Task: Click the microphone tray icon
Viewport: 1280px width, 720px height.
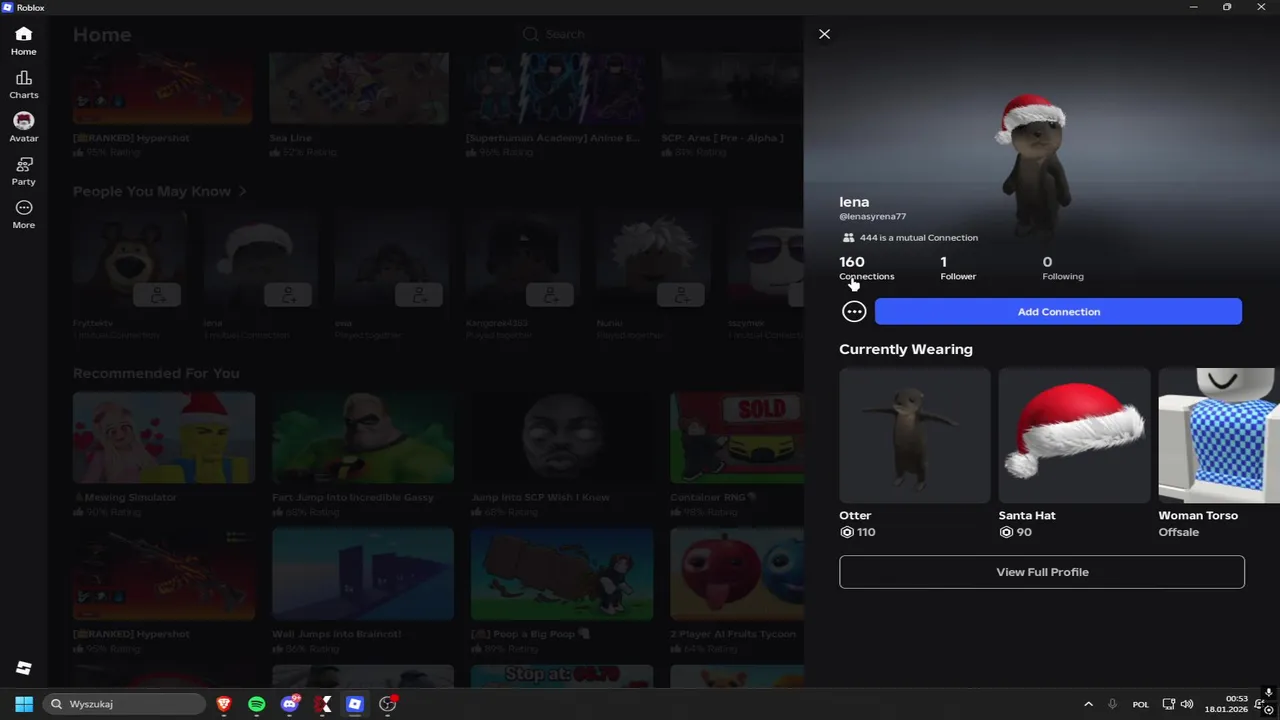Action: click(x=1112, y=704)
